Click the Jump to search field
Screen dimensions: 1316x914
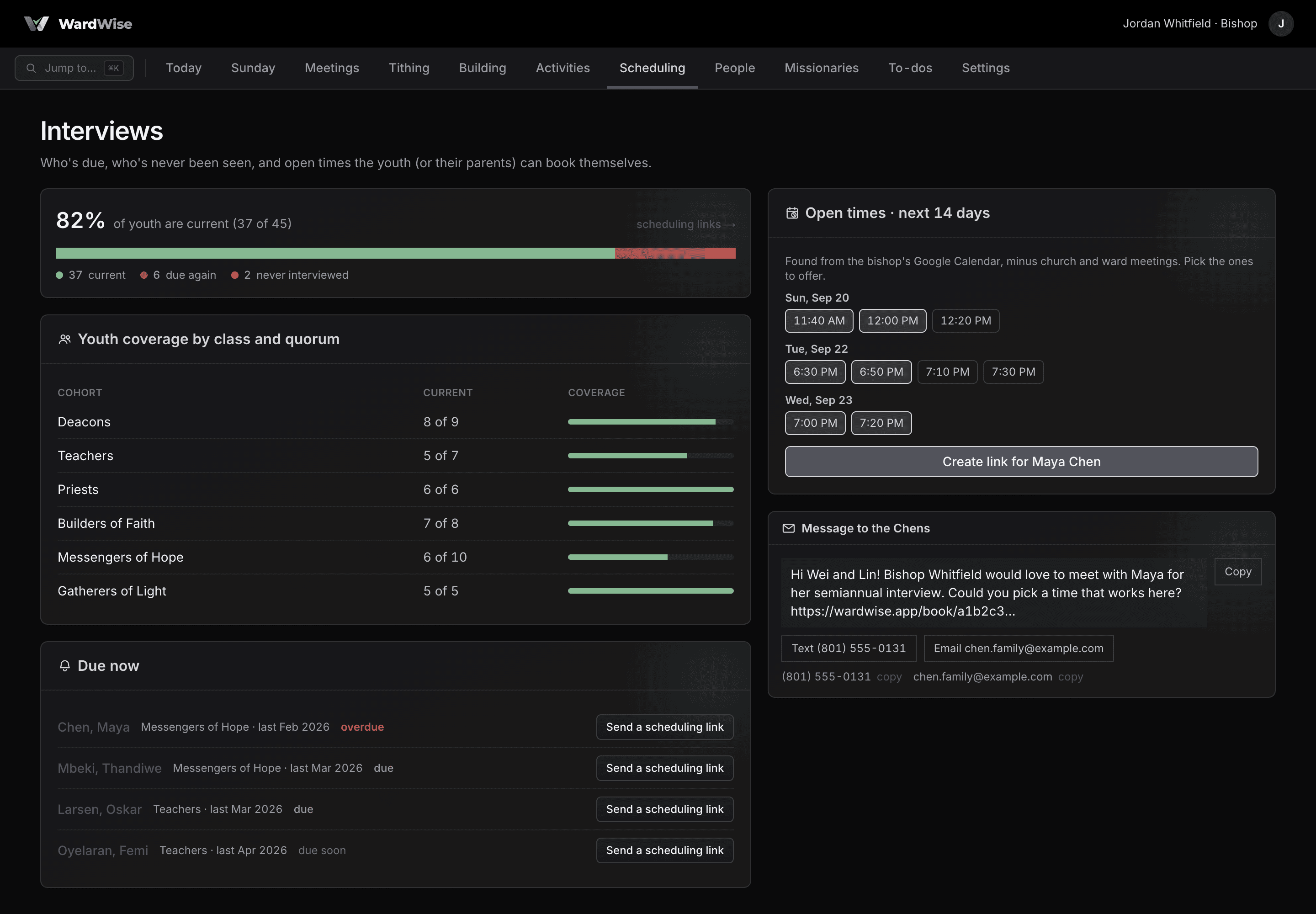[x=74, y=68]
